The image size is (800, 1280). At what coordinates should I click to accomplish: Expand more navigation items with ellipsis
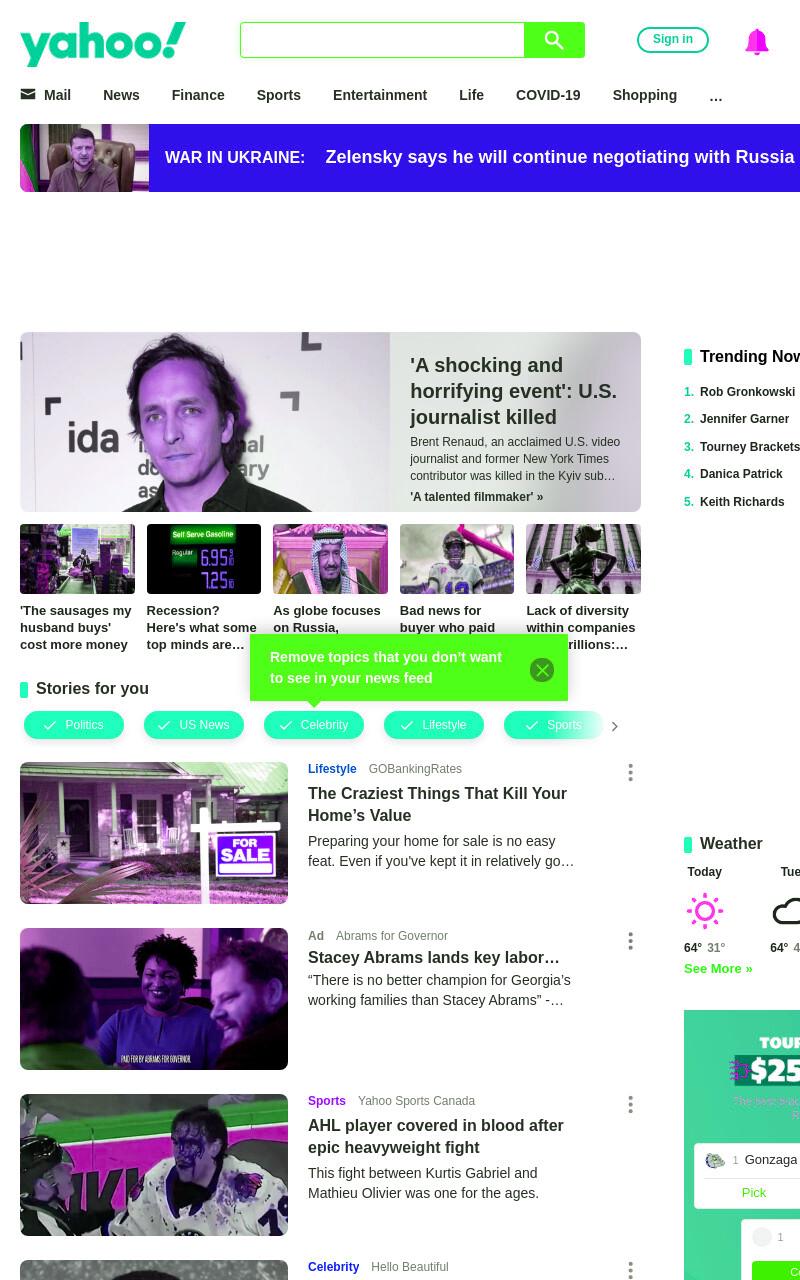pyautogui.click(x=716, y=96)
